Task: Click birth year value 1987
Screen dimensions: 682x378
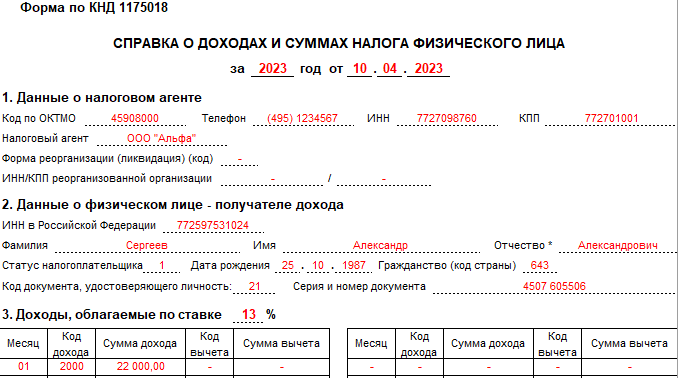Action: (354, 265)
